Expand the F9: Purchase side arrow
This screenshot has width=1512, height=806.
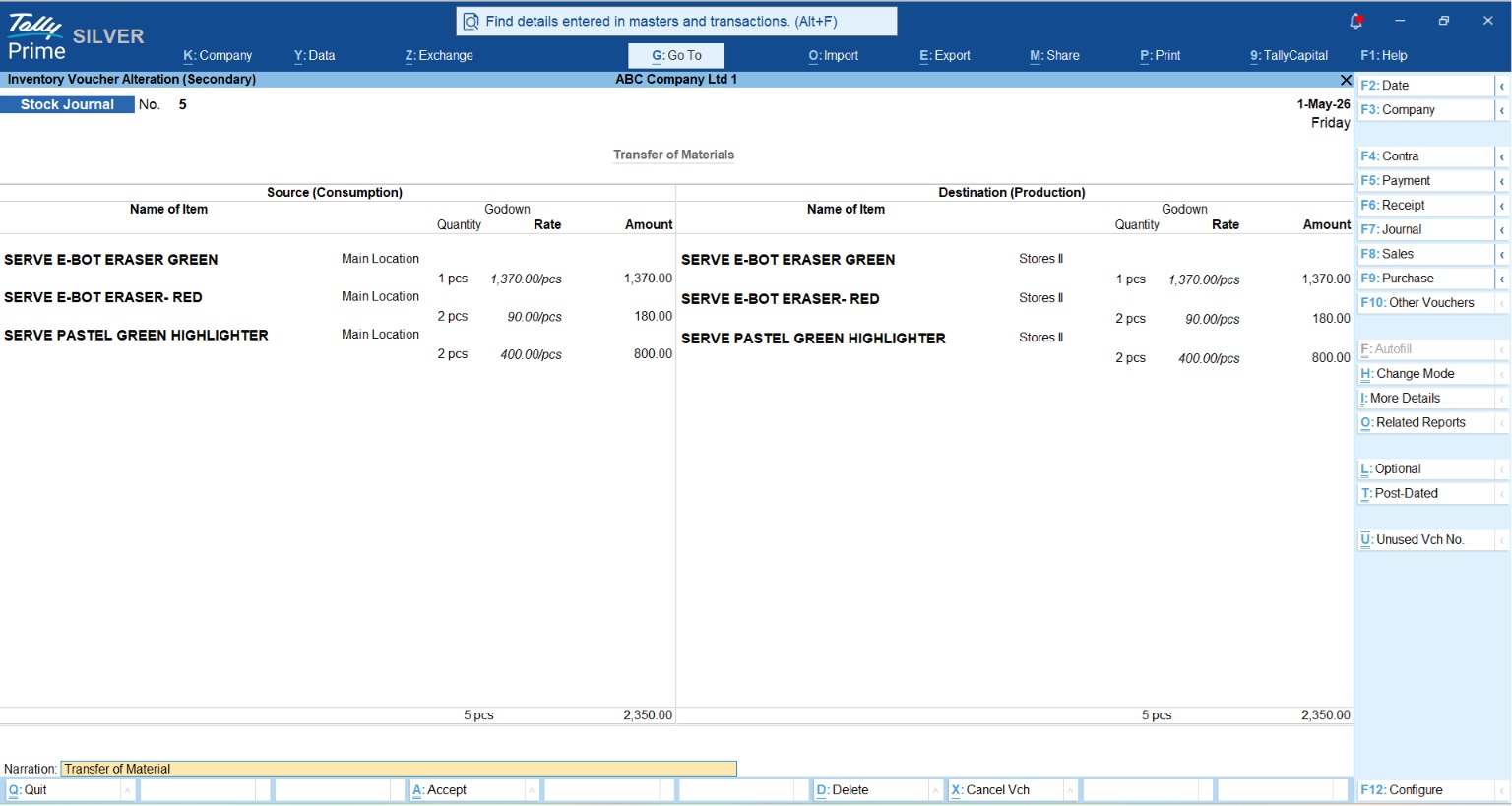pos(1502,279)
